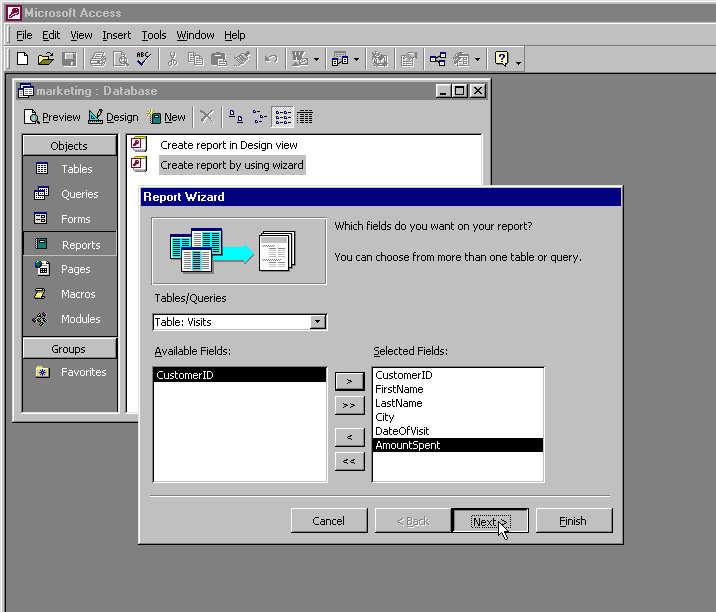Click the << remove all fields button

coord(349,461)
